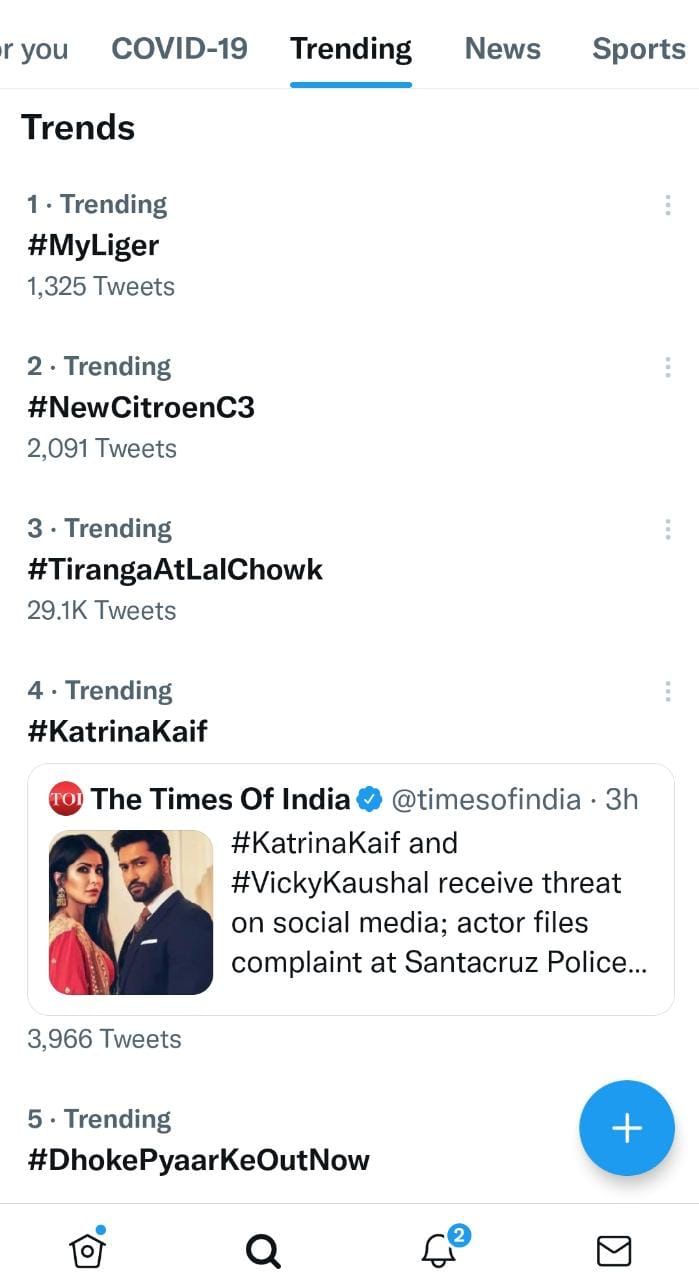This screenshot has height=1280, width=699.
Task: Open the #DhokePyaarKeOutNow hashtag
Action: point(198,1160)
